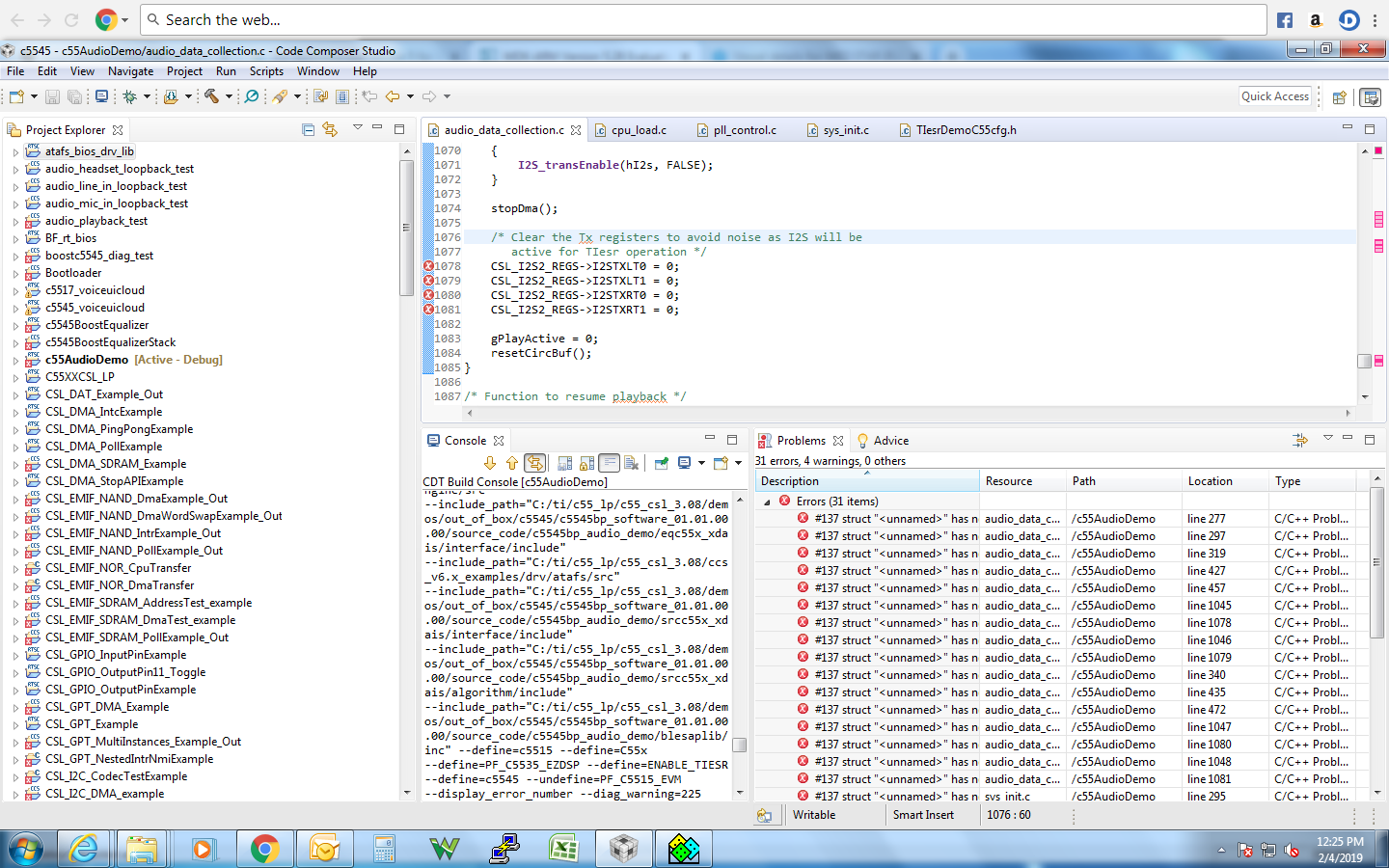Viewport: 1389px width, 868px height.
Task: Click the status bar icon left of Writable
Action: [x=765, y=815]
